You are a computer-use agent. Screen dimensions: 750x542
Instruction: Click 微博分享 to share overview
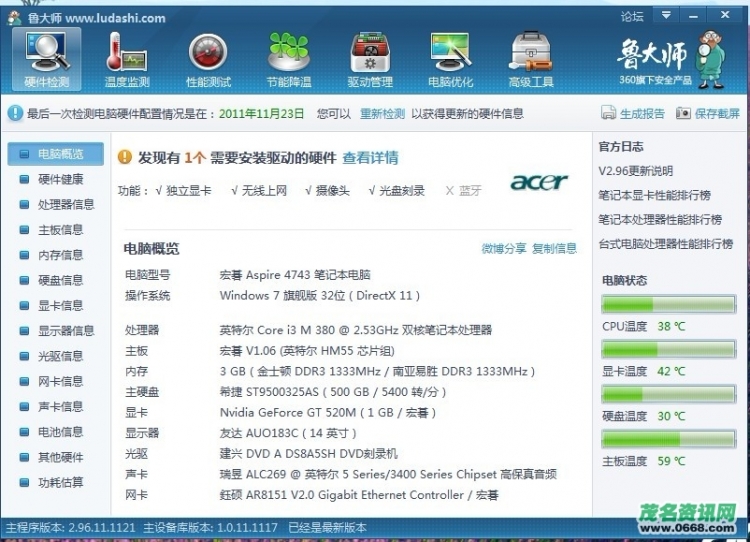[503, 248]
